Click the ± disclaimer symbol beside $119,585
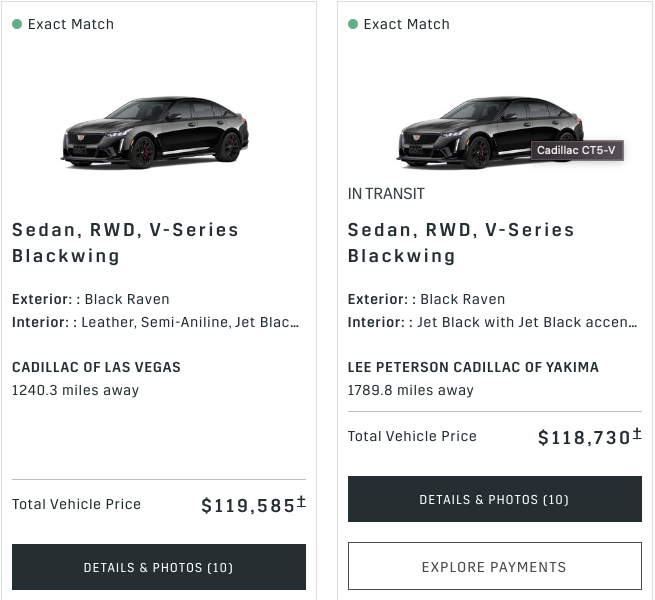Screen dimensions: 655x600 tap(301, 502)
